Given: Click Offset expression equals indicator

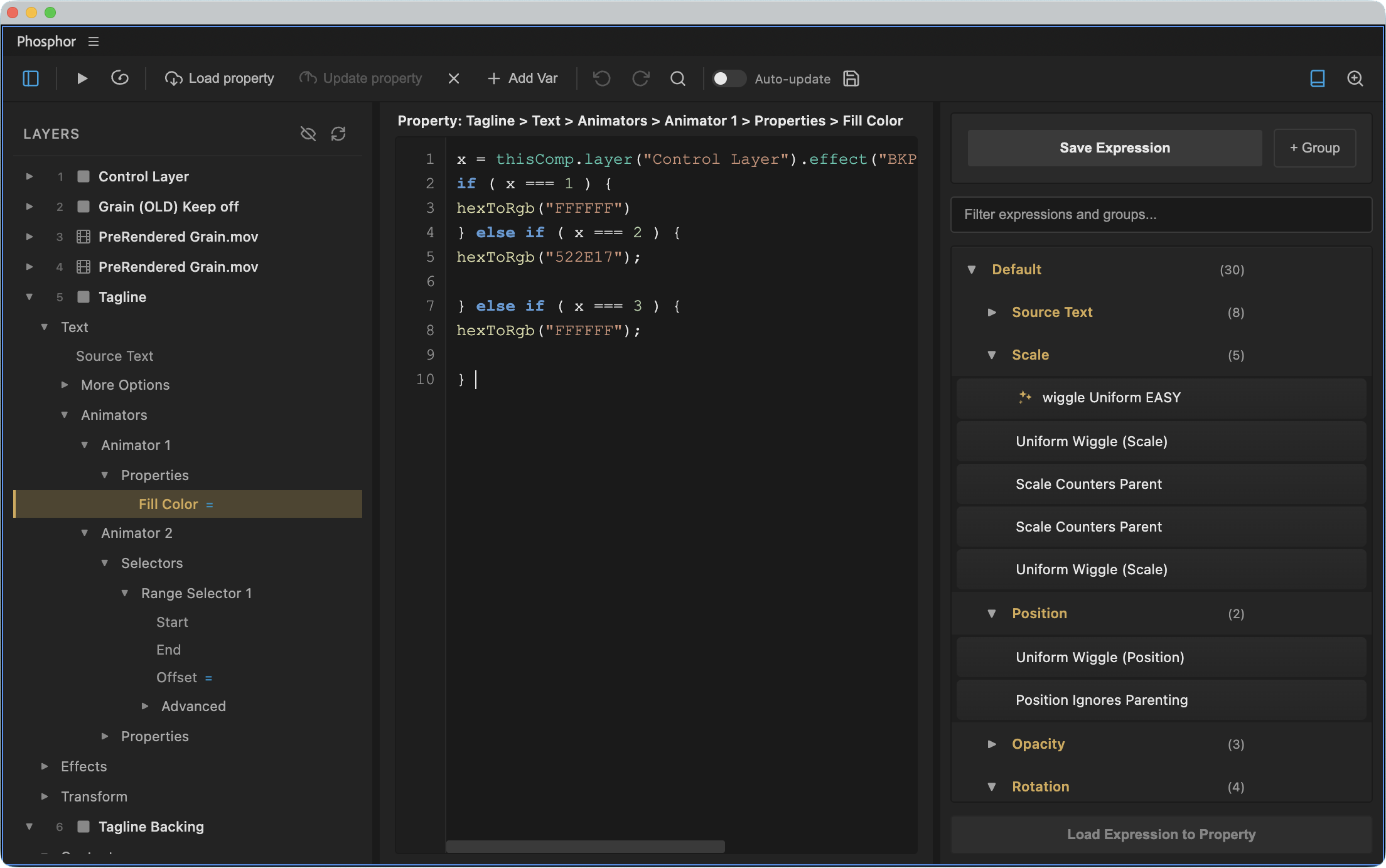Looking at the screenshot, I should pos(208,678).
